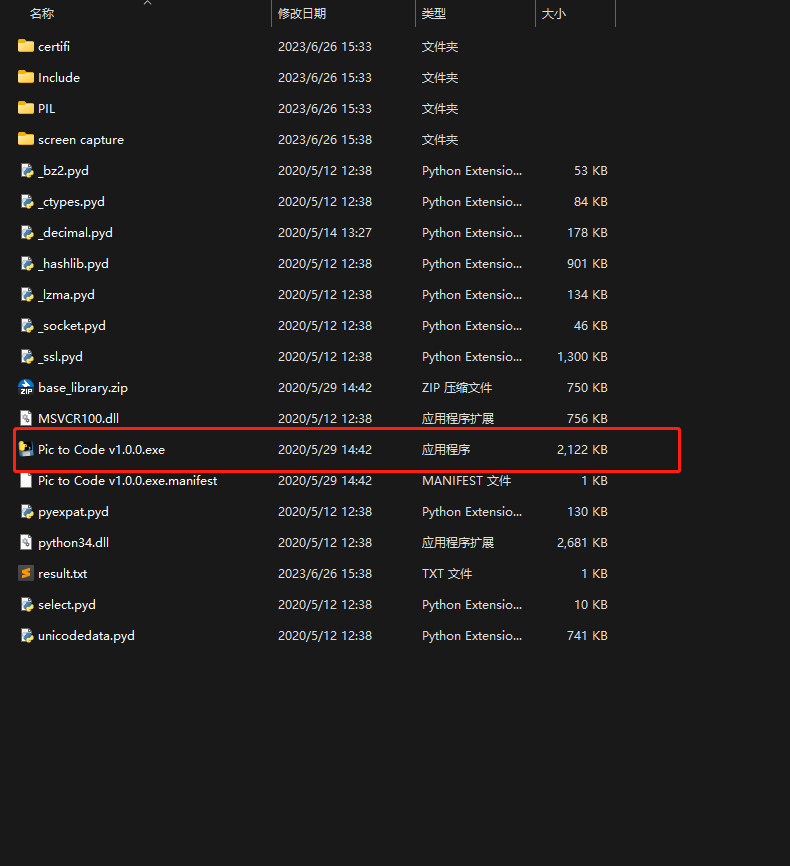Viewport: 790px width, 866px height.
Task: Click the 46 KB size value
Action: 591,325
